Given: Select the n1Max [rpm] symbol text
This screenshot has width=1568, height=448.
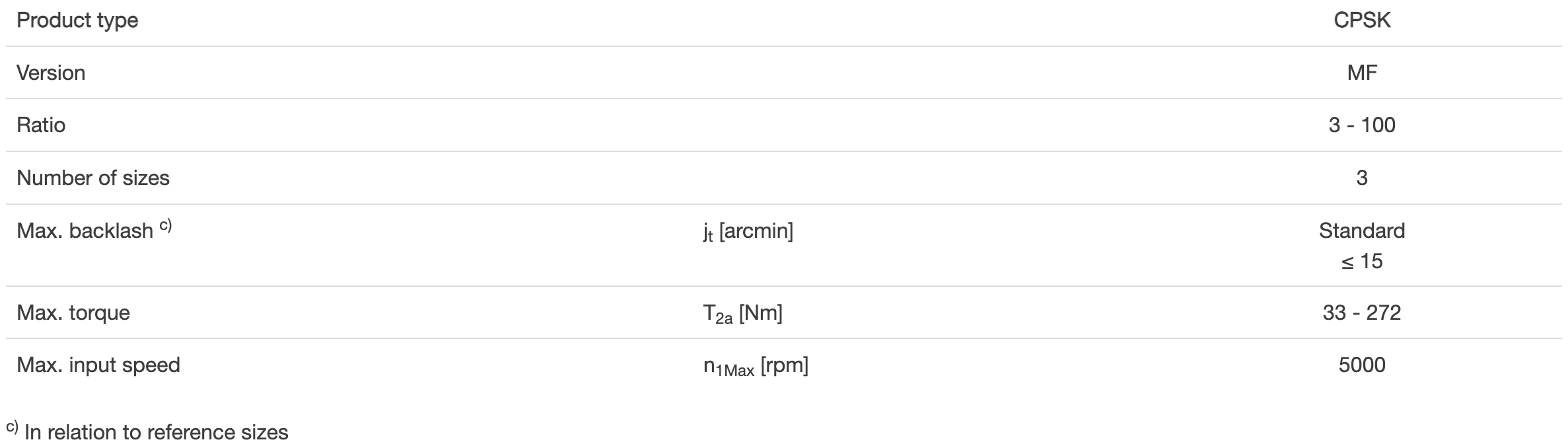Looking at the screenshot, I should click(x=756, y=366).
